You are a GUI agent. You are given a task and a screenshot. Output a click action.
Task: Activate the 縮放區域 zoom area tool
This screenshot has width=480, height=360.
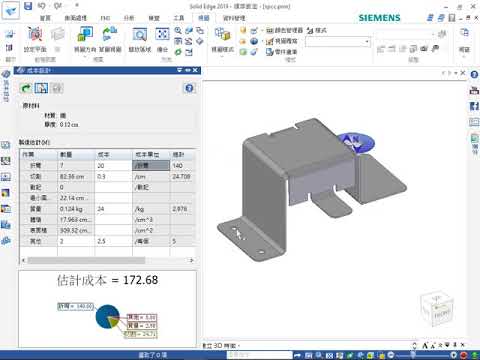tap(140, 39)
